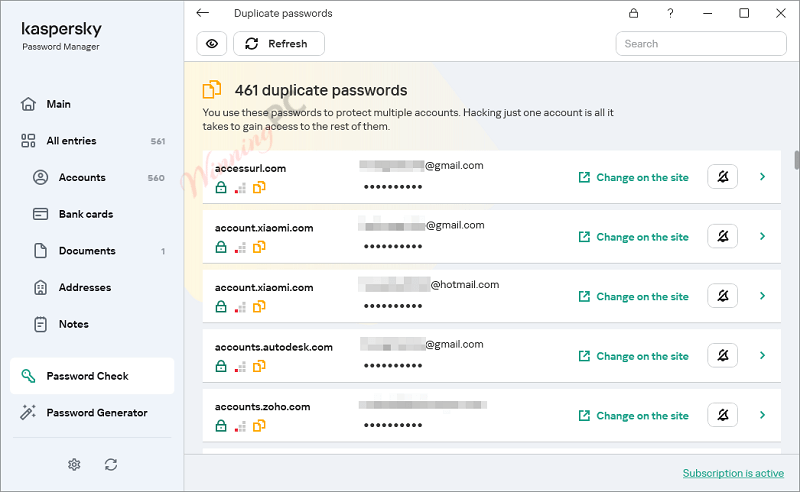
Task: Open Addresses in the sidebar
Action: click(92, 288)
